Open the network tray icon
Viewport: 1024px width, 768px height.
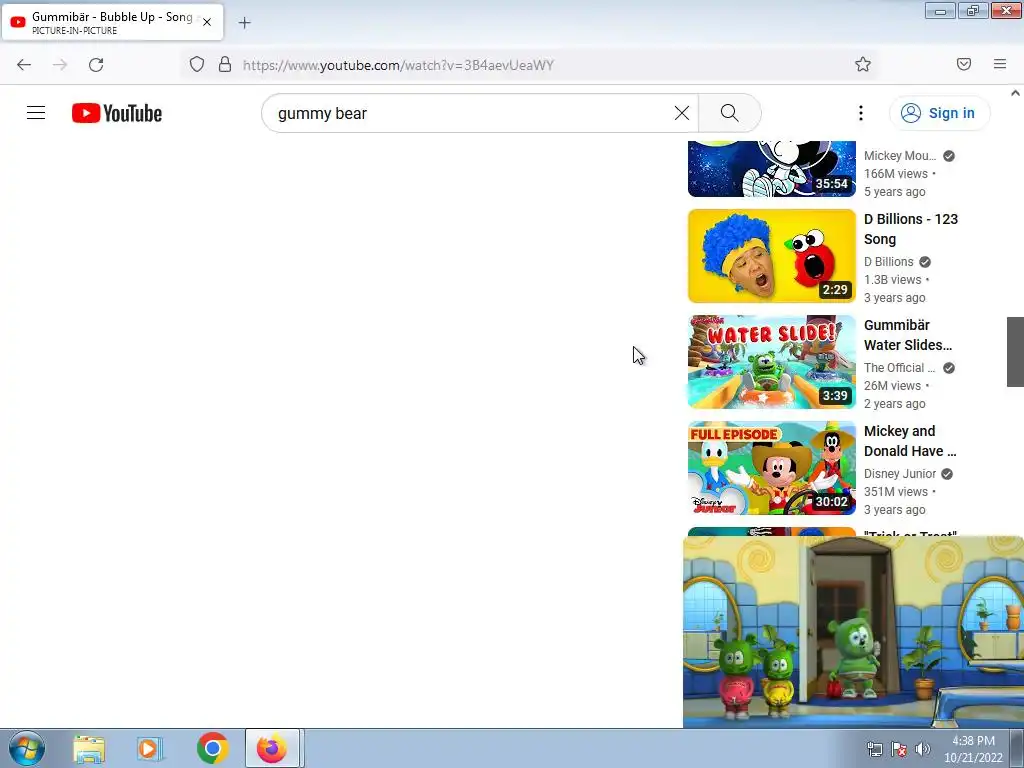click(x=874, y=749)
